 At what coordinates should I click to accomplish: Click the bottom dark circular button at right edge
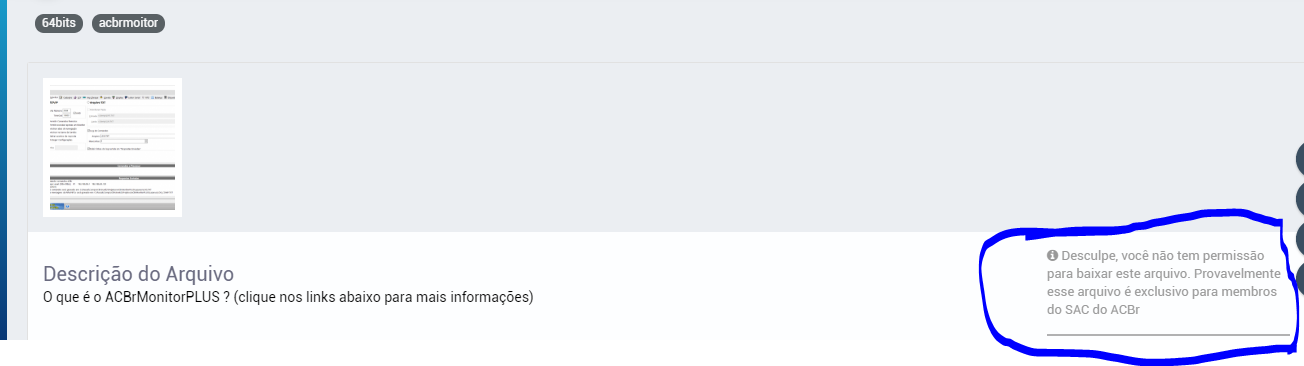pos(1299,278)
